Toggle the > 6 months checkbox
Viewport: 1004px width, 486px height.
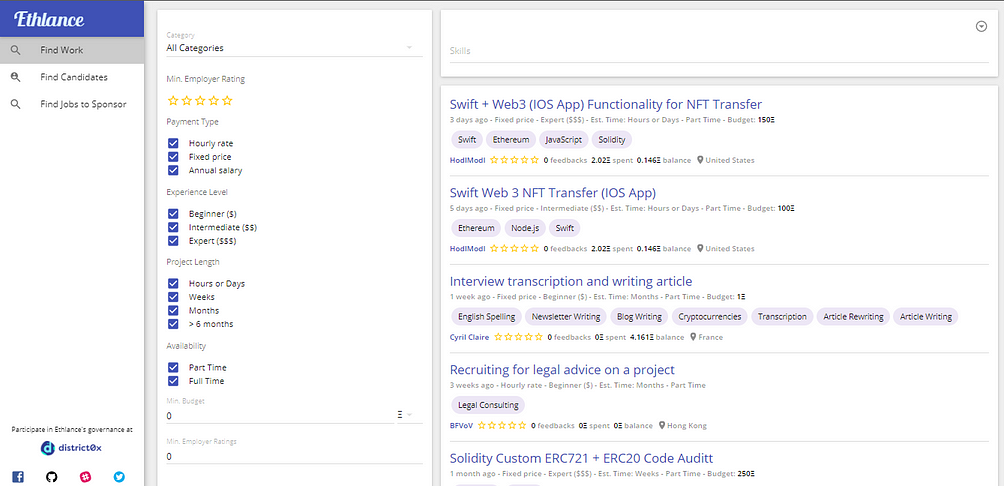173,324
